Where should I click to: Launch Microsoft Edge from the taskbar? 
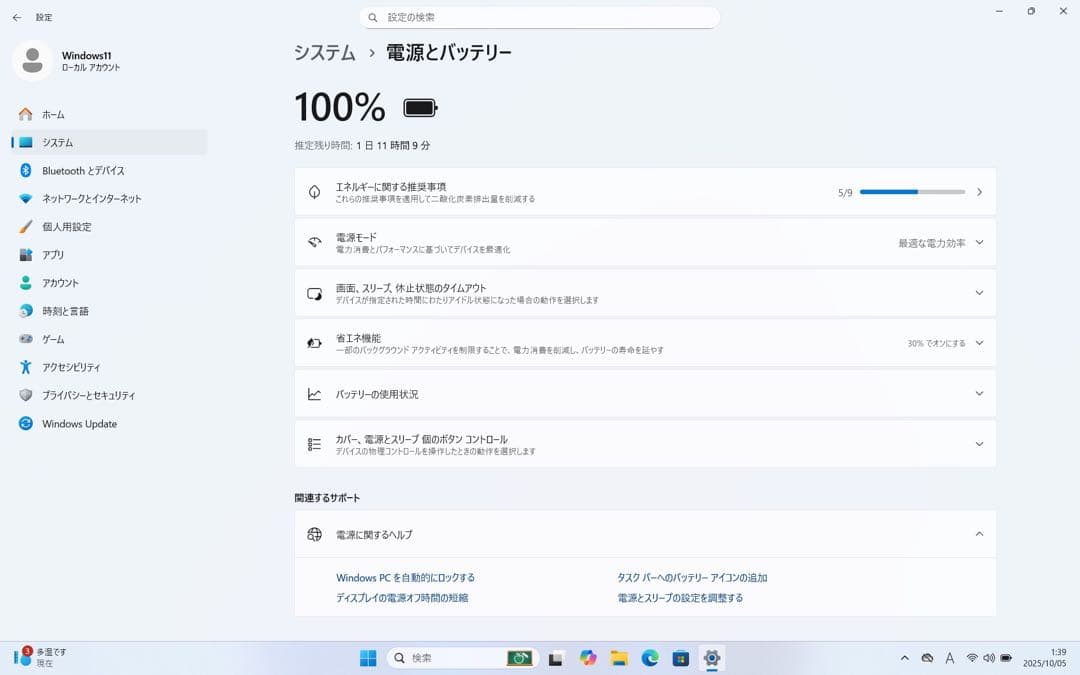(x=650, y=658)
